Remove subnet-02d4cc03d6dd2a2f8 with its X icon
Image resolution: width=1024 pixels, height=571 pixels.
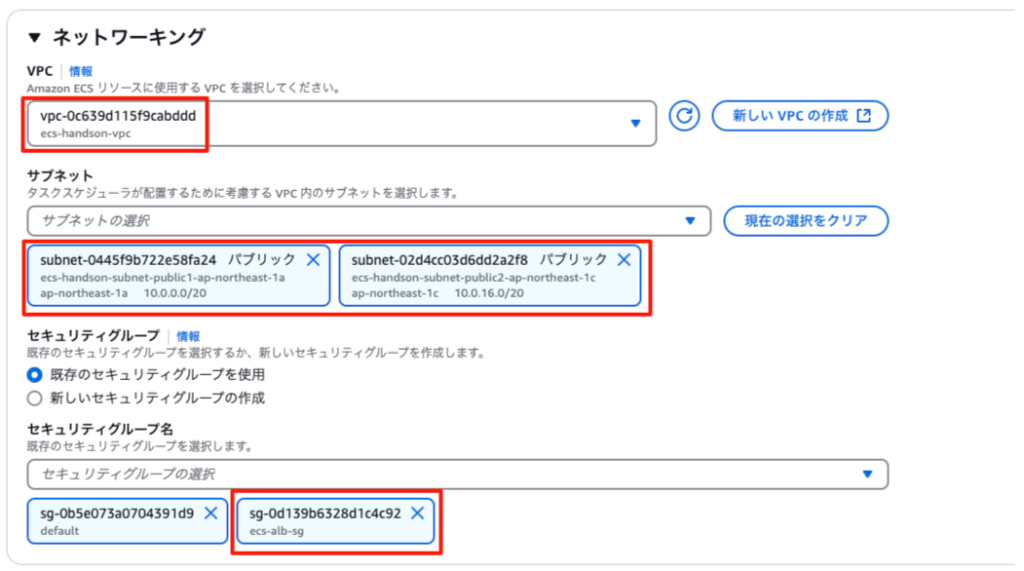[624, 260]
